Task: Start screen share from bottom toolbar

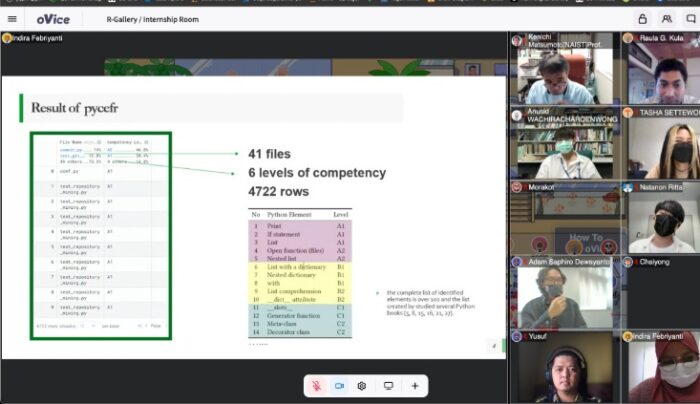Action: (388, 386)
